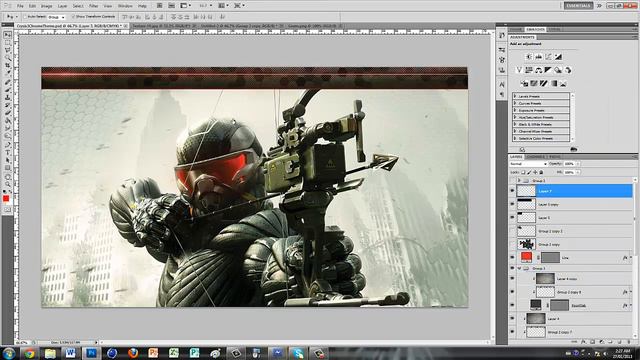Open Google Chrome from taskbar
This screenshot has height=360, width=640.
29,353
